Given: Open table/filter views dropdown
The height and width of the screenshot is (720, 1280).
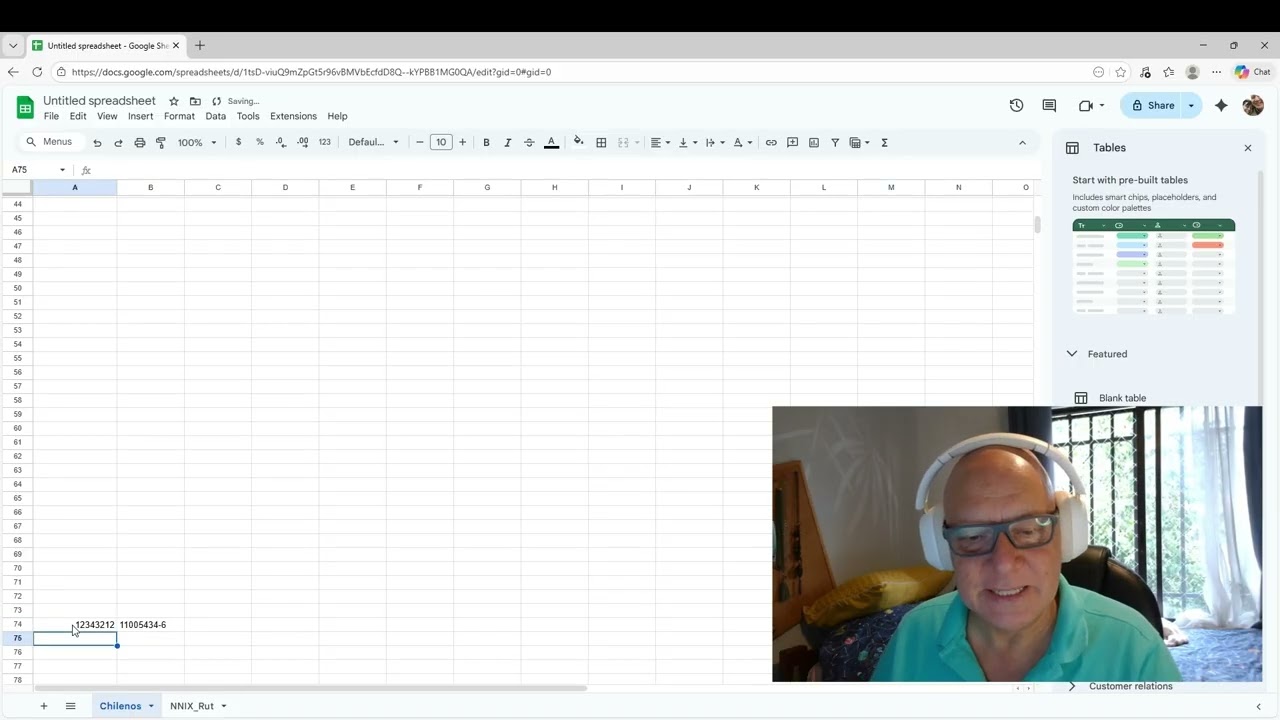Looking at the screenshot, I should (860, 143).
